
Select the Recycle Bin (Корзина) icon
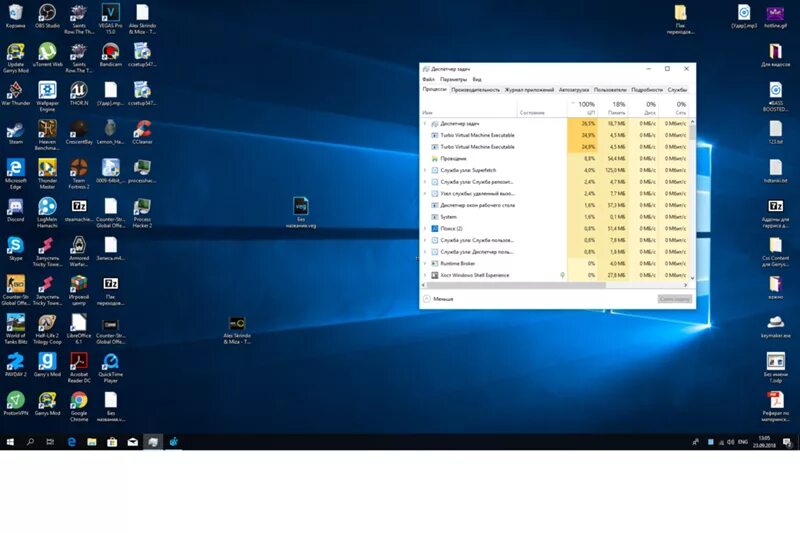click(x=16, y=16)
